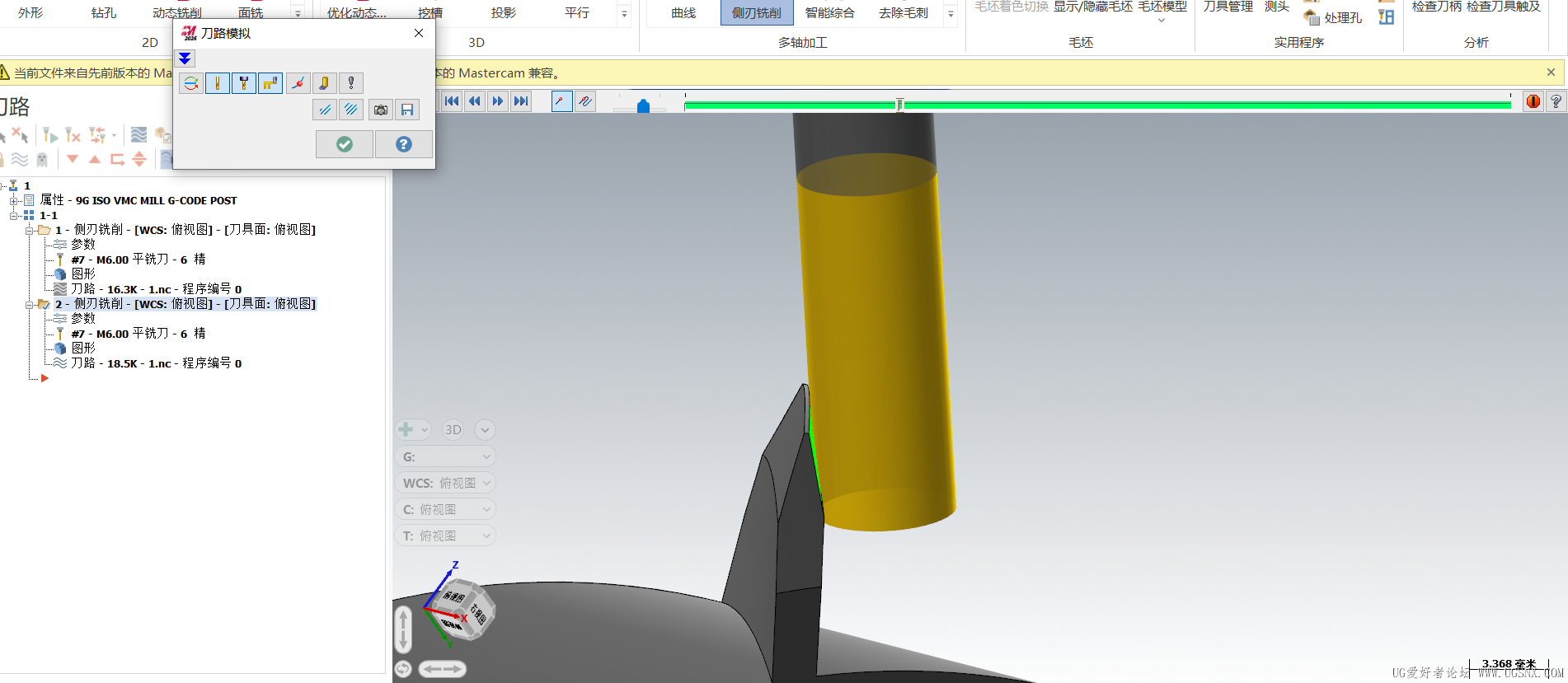
Task: Jump to the simulation start with rewind button
Action: point(451,101)
